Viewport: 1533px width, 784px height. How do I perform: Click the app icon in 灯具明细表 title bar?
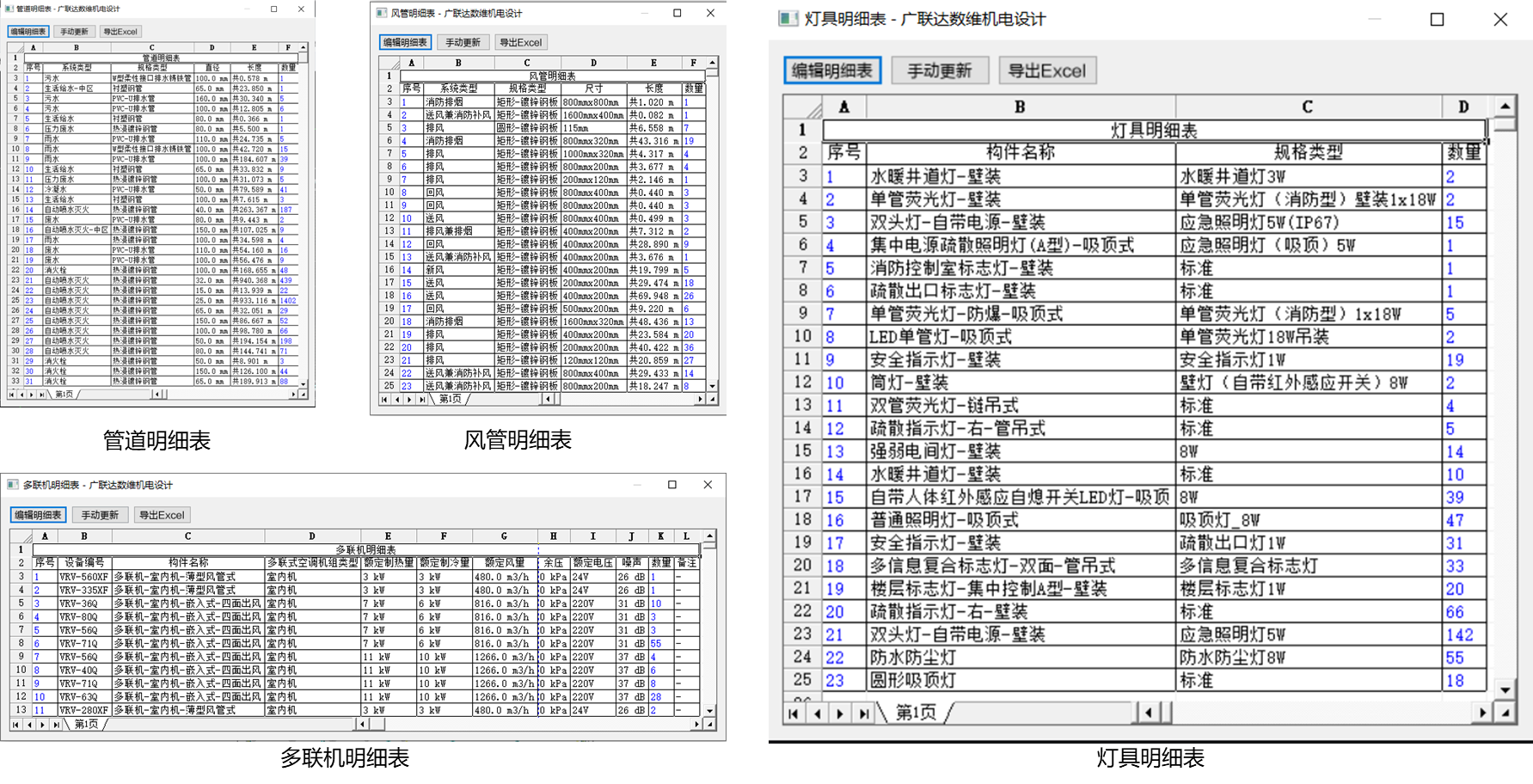[x=788, y=19]
